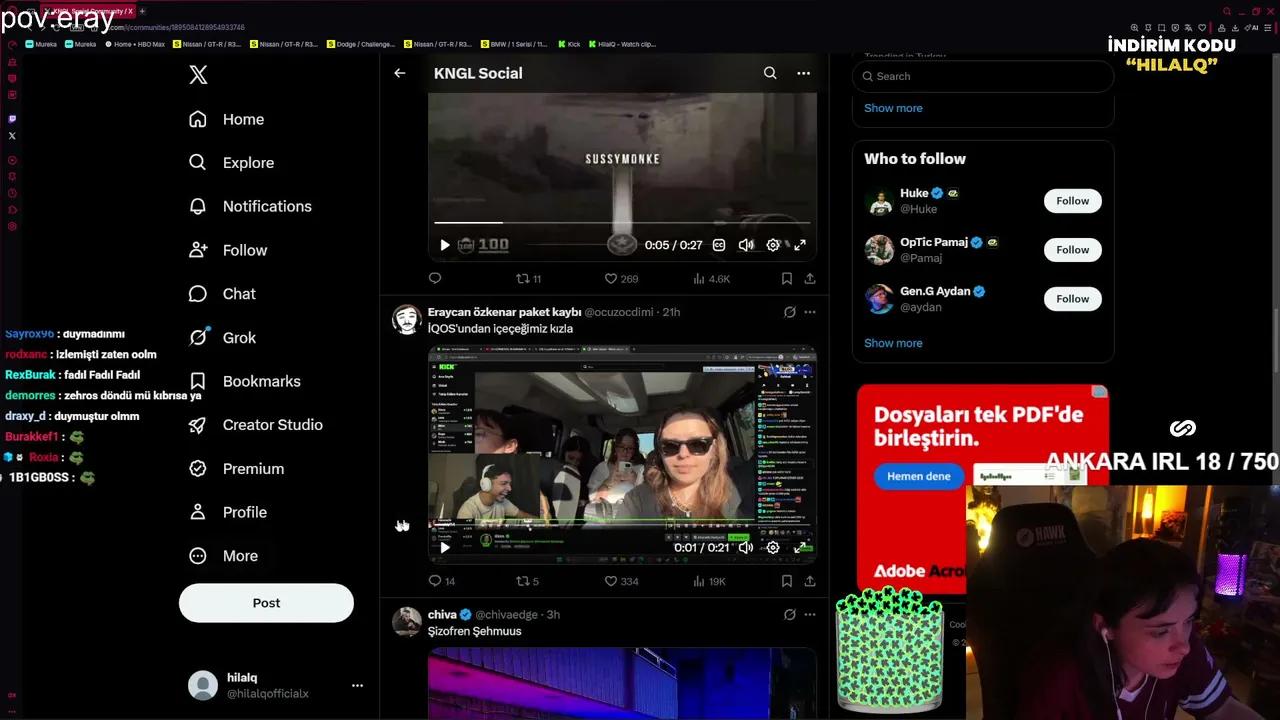View analytics of the 19K views post

coord(709,581)
